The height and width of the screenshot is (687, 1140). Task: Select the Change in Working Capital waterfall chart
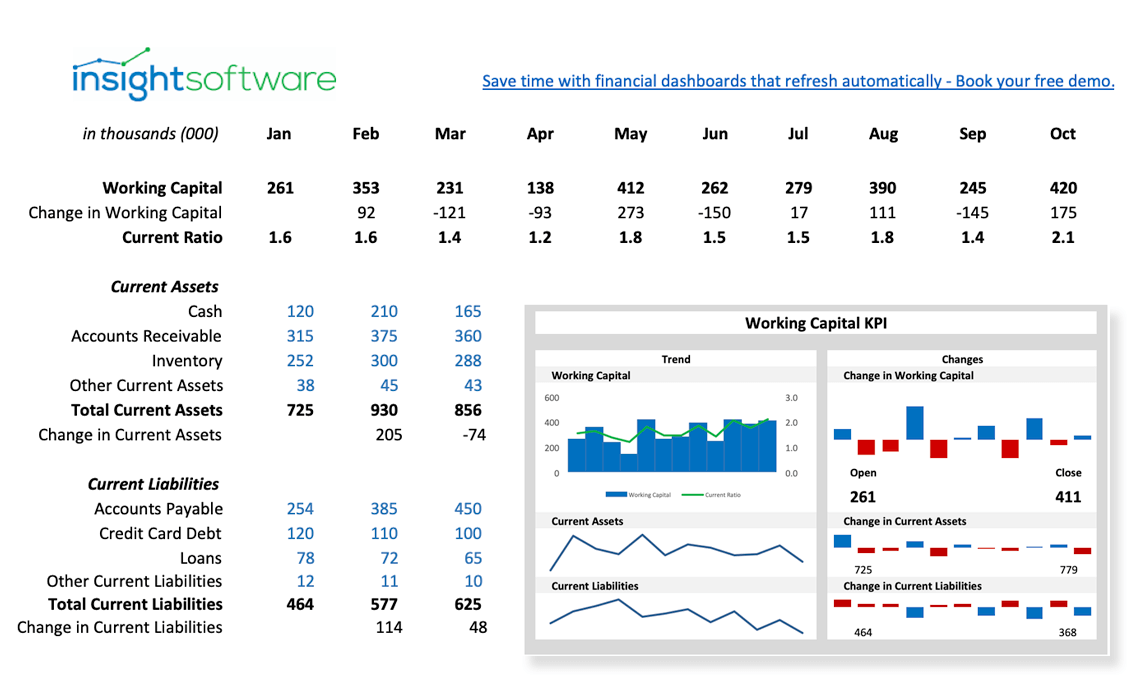pos(960,430)
